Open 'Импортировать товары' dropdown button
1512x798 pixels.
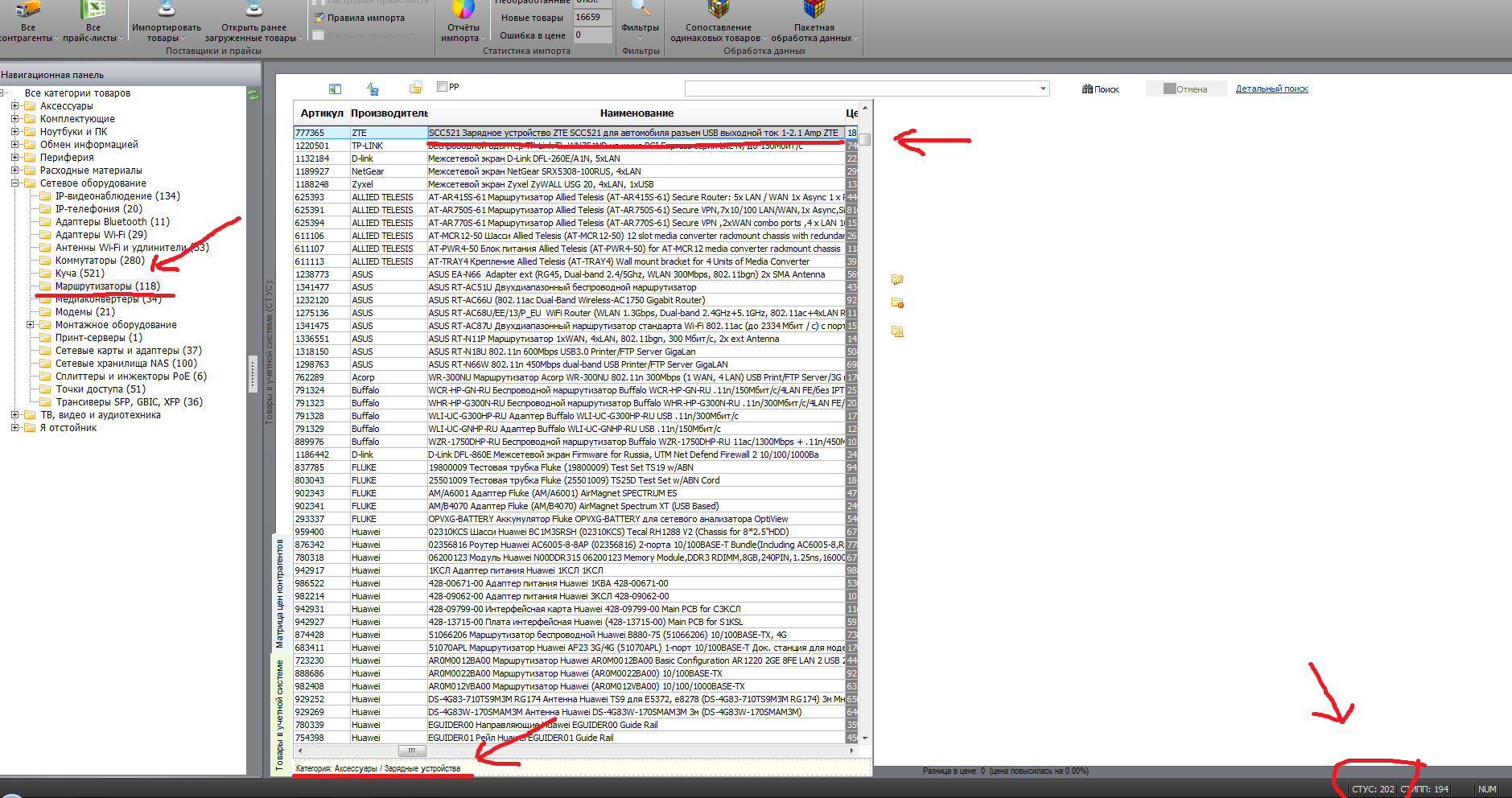point(167,23)
